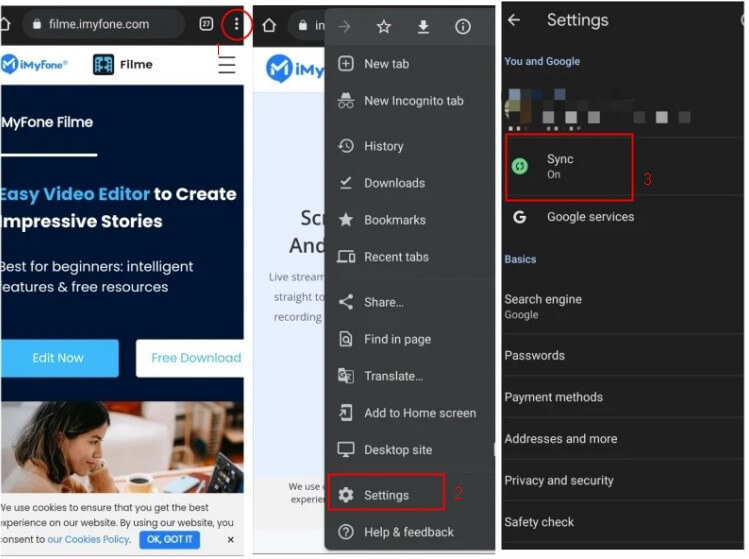Click the woman at laptop photo

click(x=122, y=447)
